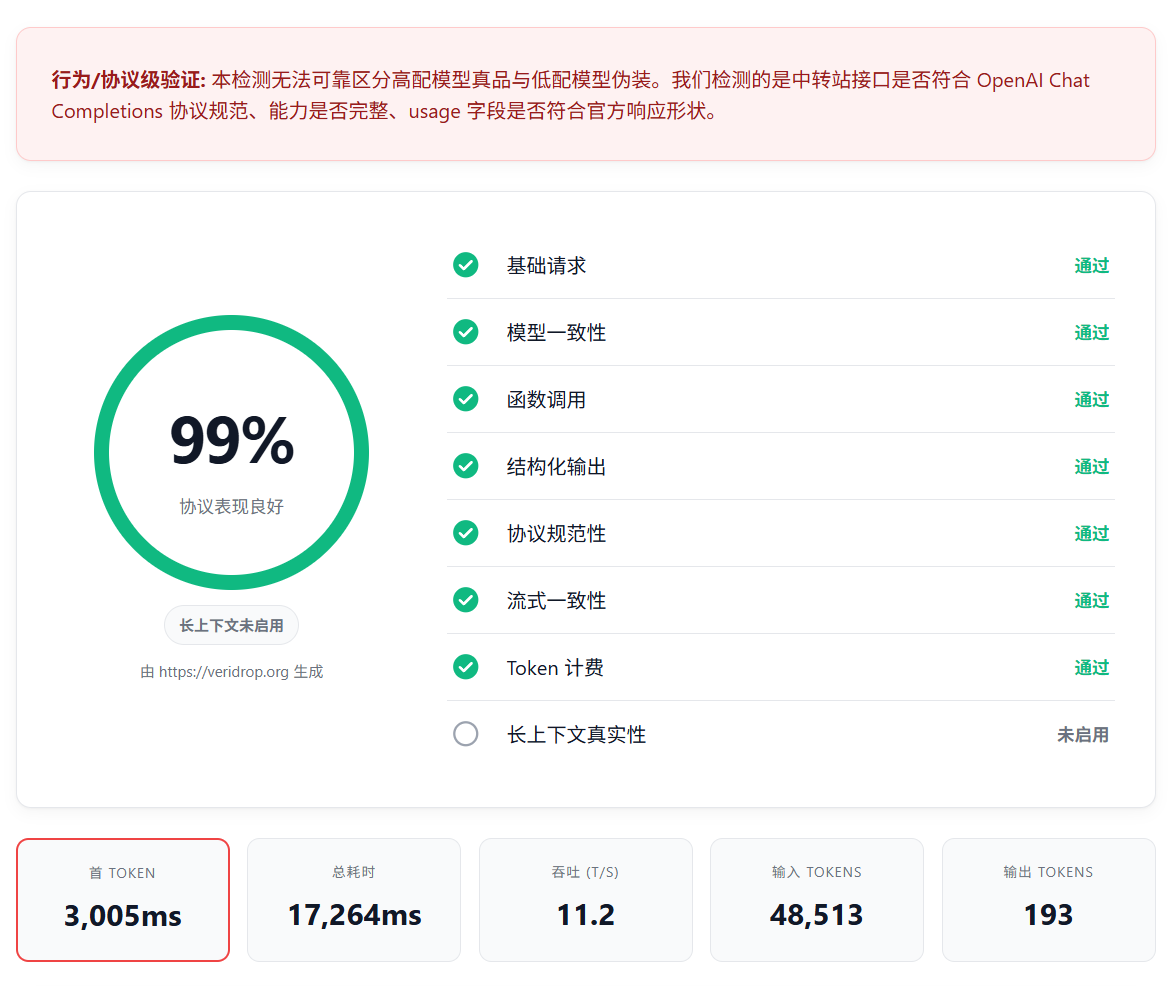1171x986 pixels.
Task: Click the 长上下文未启用 pill badge
Action: point(232,625)
